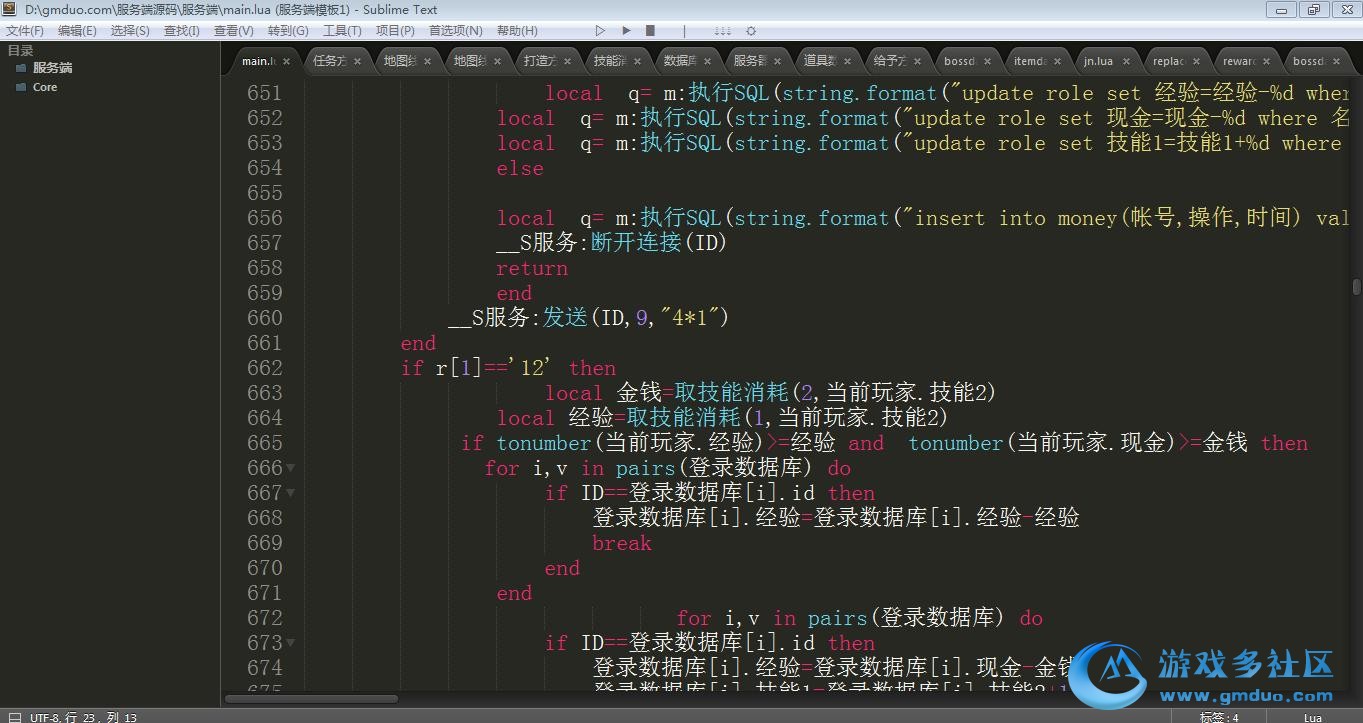Close the rewarc tab
Screen dimensions: 1363x723
click(1267, 61)
